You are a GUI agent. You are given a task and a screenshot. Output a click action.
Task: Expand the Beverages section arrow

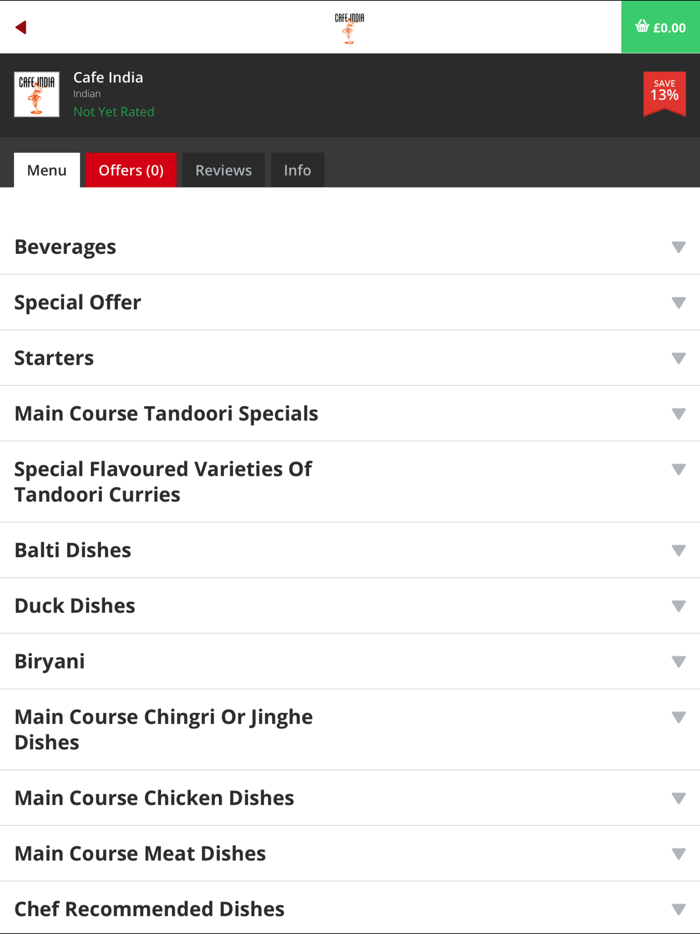(678, 247)
